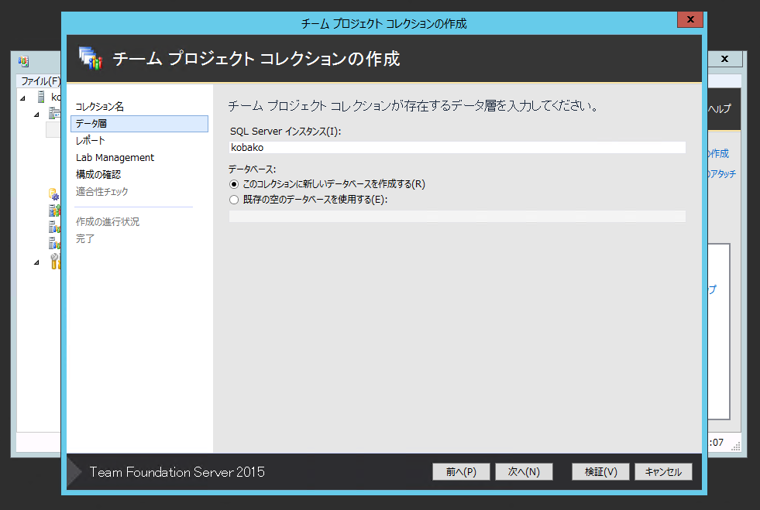Viewport: 760px width, 510px height.
Task: Click Team Foundation Server 2015 footer text
Action: tap(177, 472)
